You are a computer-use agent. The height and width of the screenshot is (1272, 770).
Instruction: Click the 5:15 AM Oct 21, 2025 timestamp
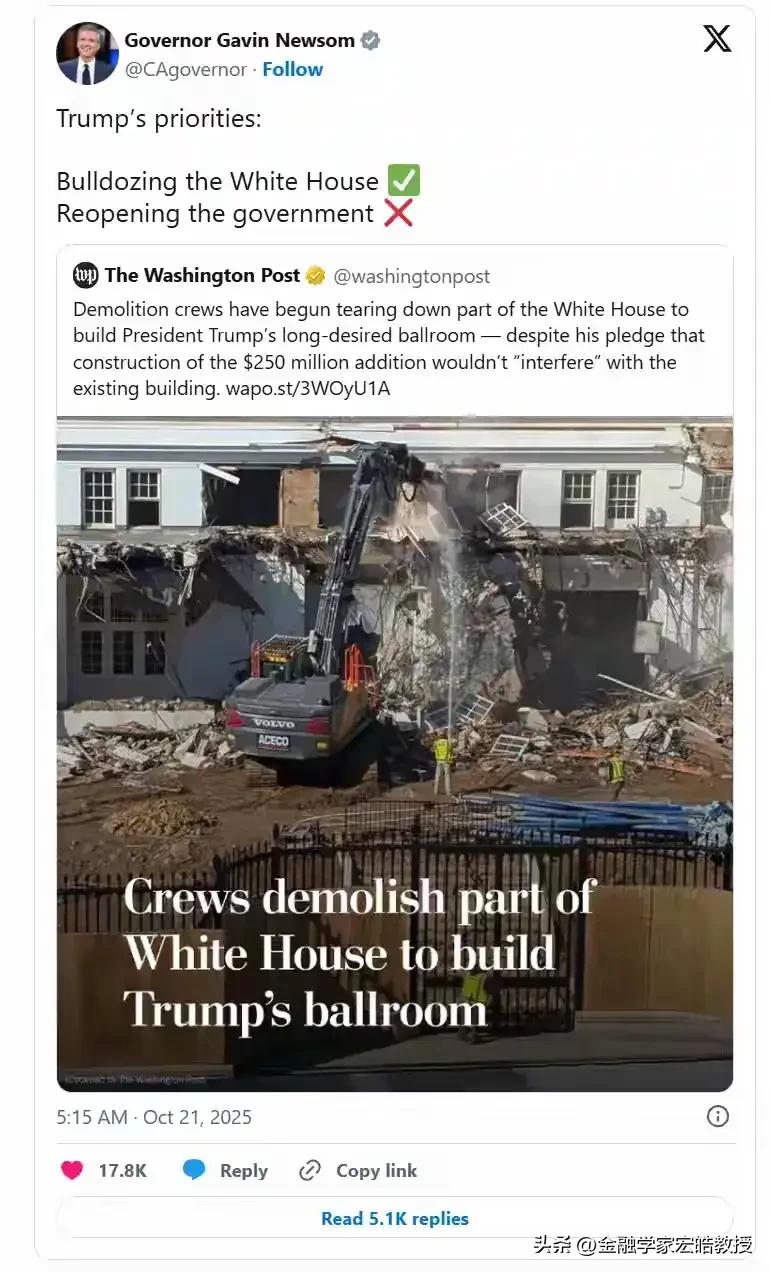[154, 1117]
